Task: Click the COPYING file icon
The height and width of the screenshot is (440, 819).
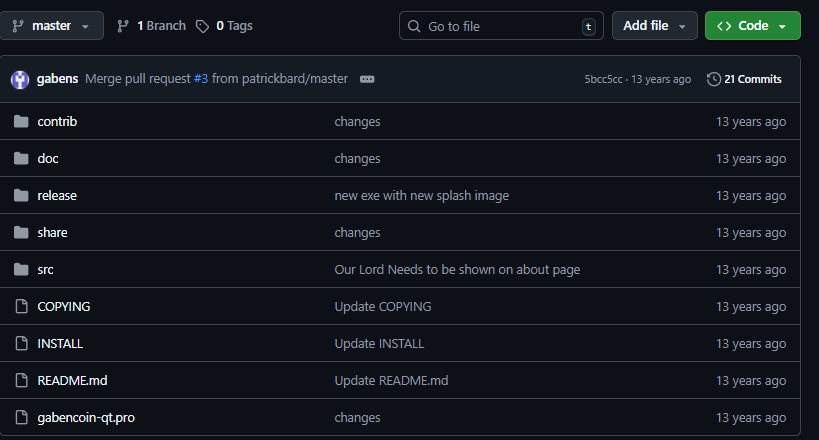Action: click(x=21, y=307)
